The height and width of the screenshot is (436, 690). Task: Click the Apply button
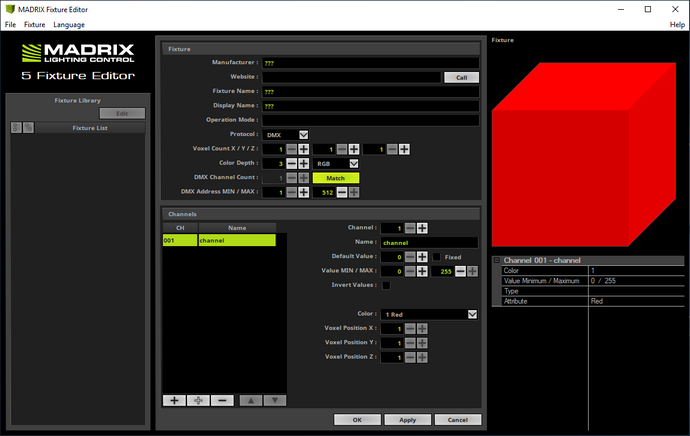coord(407,420)
